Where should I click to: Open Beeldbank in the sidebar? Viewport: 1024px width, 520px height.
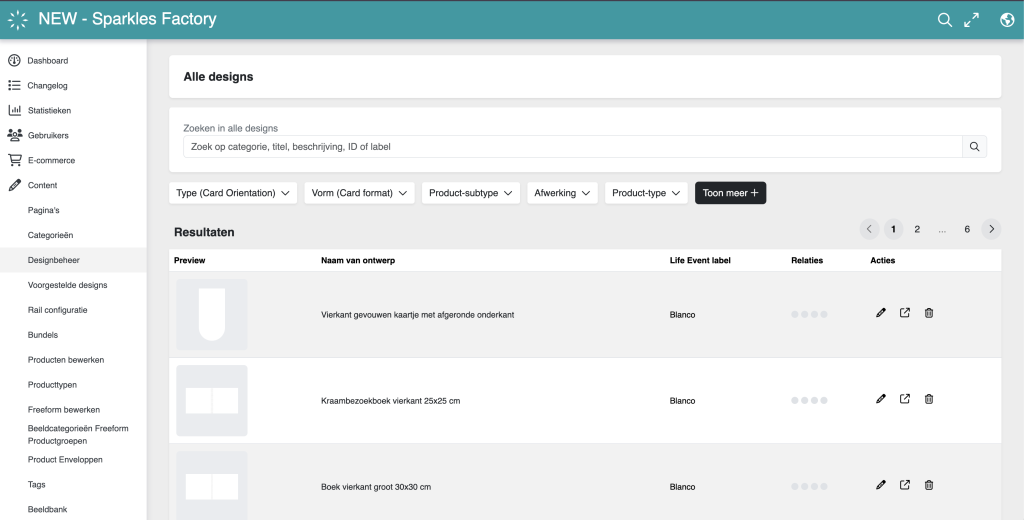click(48, 509)
